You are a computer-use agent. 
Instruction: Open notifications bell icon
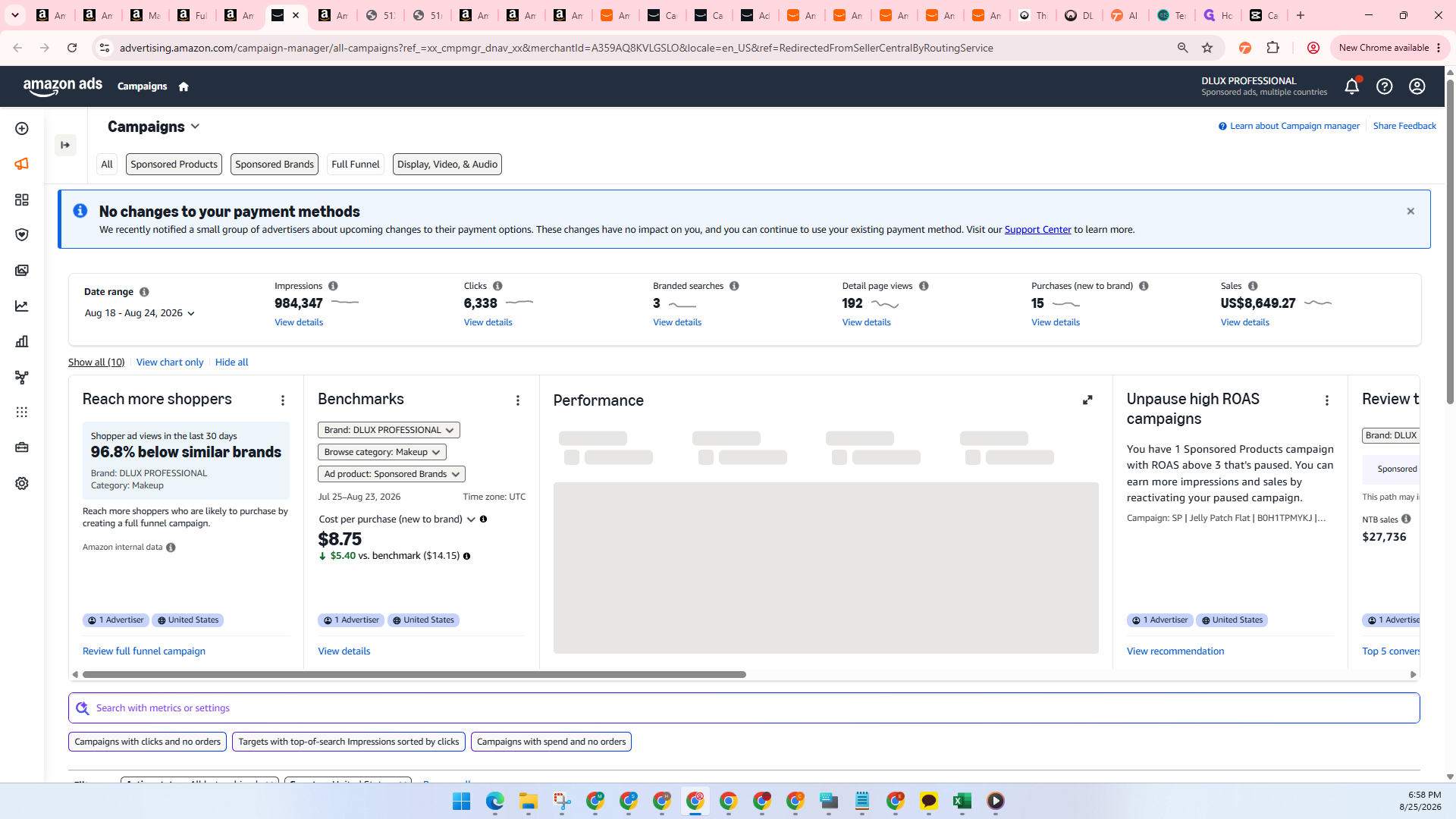coord(1352,86)
